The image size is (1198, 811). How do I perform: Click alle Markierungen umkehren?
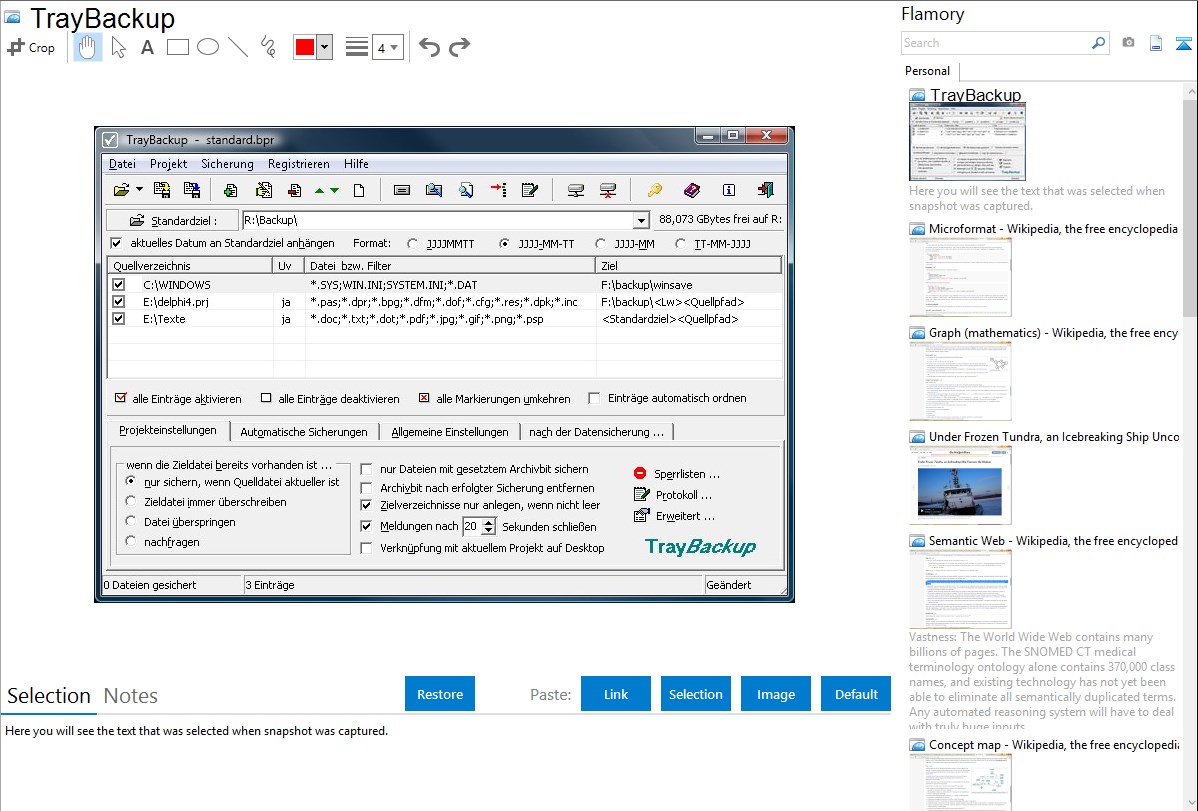494,398
